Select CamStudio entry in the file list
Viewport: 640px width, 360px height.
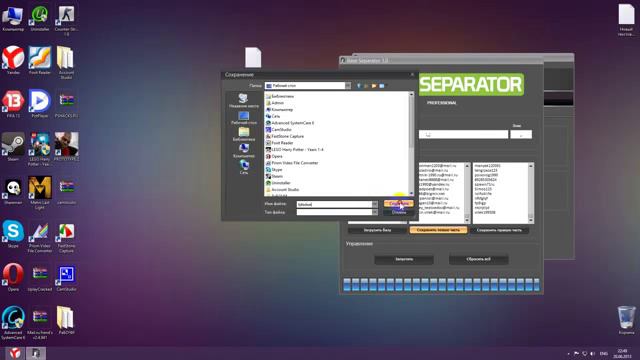279,129
